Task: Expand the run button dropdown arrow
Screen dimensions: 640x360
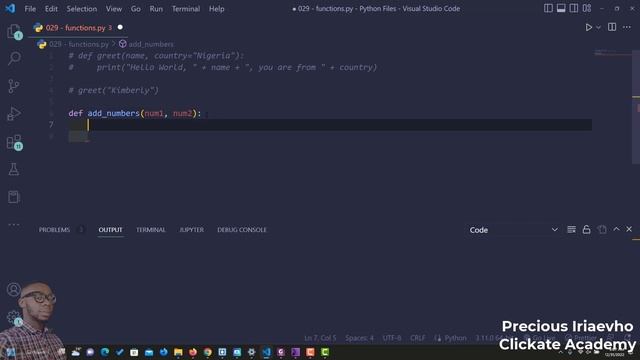Action: tap(598, 27)
